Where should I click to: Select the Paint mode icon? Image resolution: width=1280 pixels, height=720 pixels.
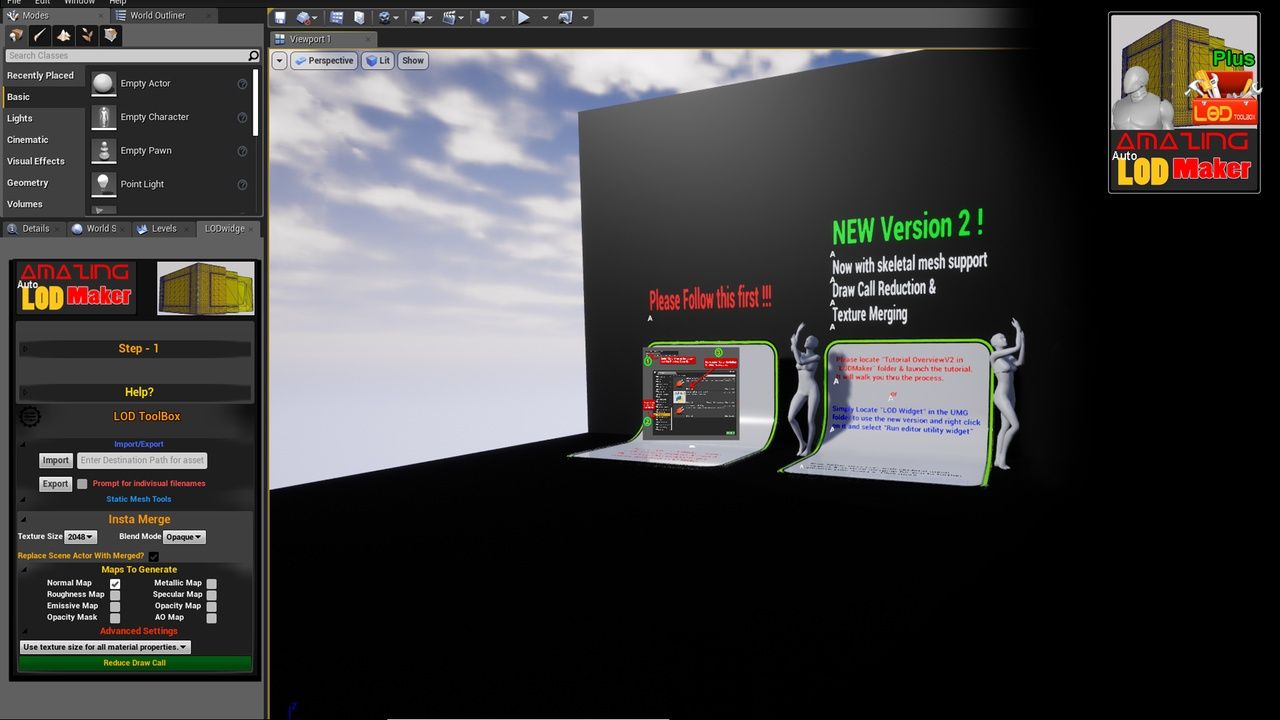[x=40, y=35]
